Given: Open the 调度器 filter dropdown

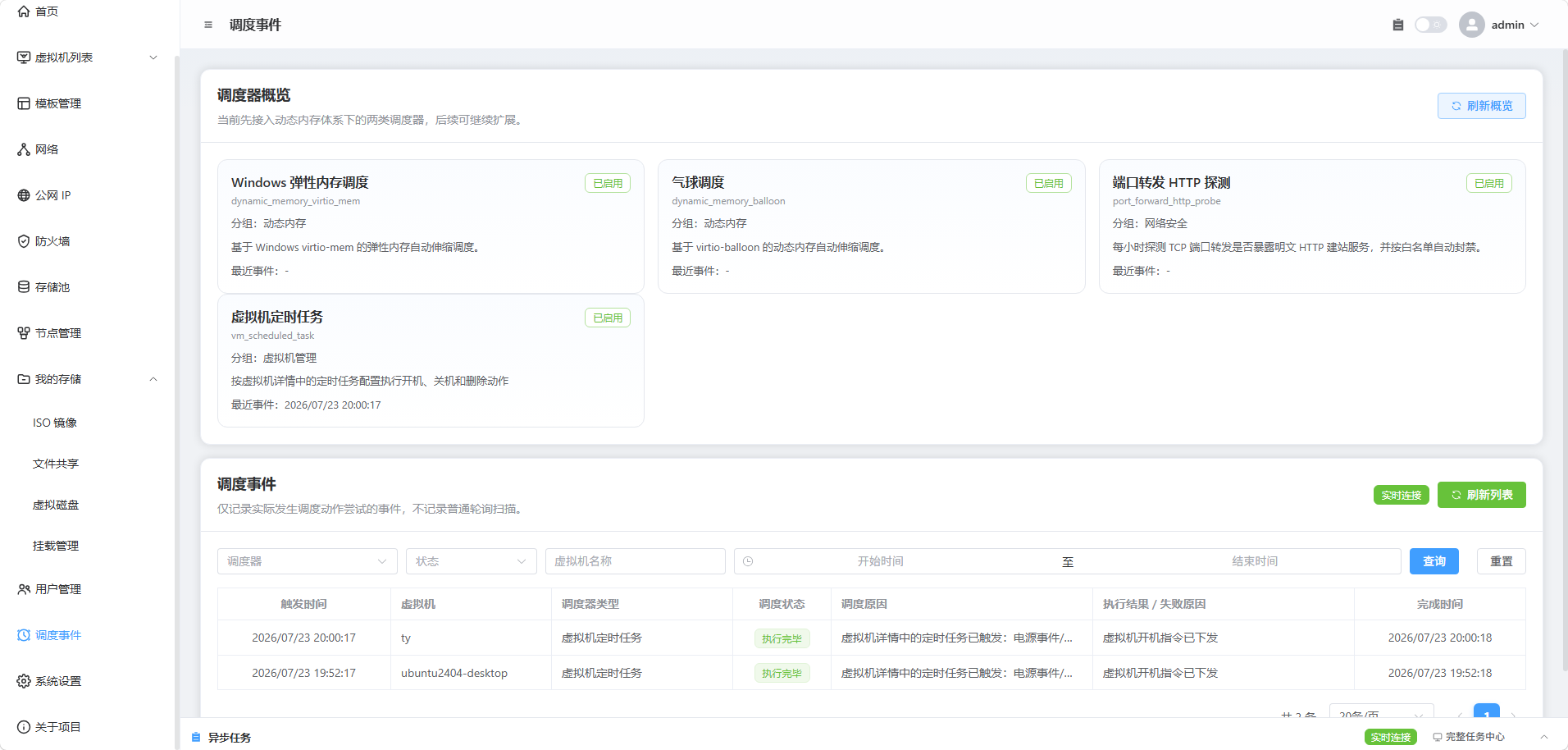Looking at the screenshot, I should (x=308, y=561).
